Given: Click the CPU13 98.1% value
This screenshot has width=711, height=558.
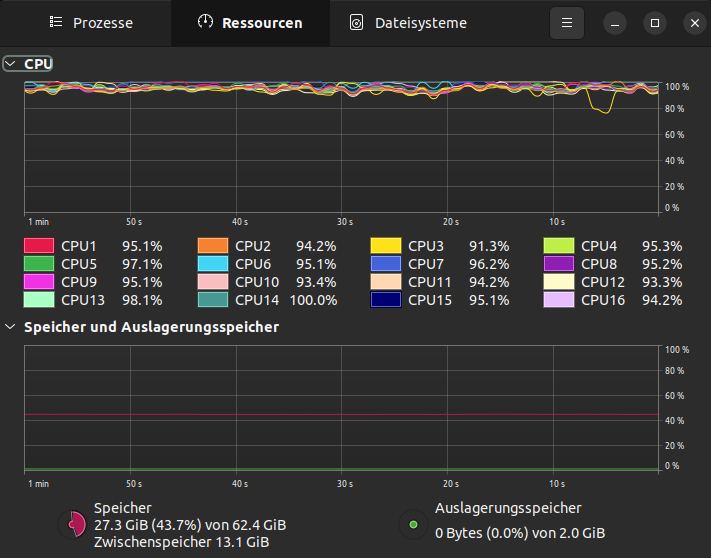Looking at the screenshot, I should coord(142,300).
